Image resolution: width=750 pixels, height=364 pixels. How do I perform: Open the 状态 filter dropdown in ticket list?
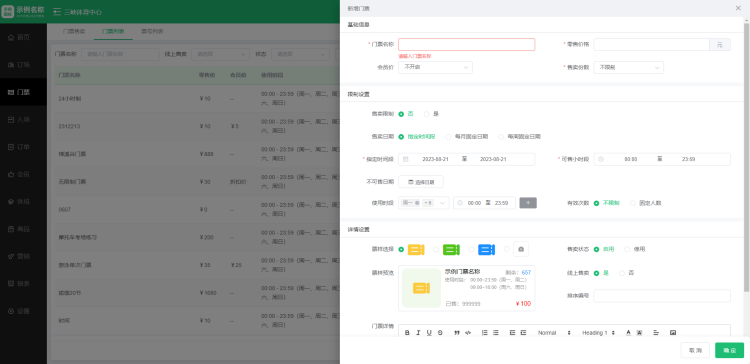300,54
